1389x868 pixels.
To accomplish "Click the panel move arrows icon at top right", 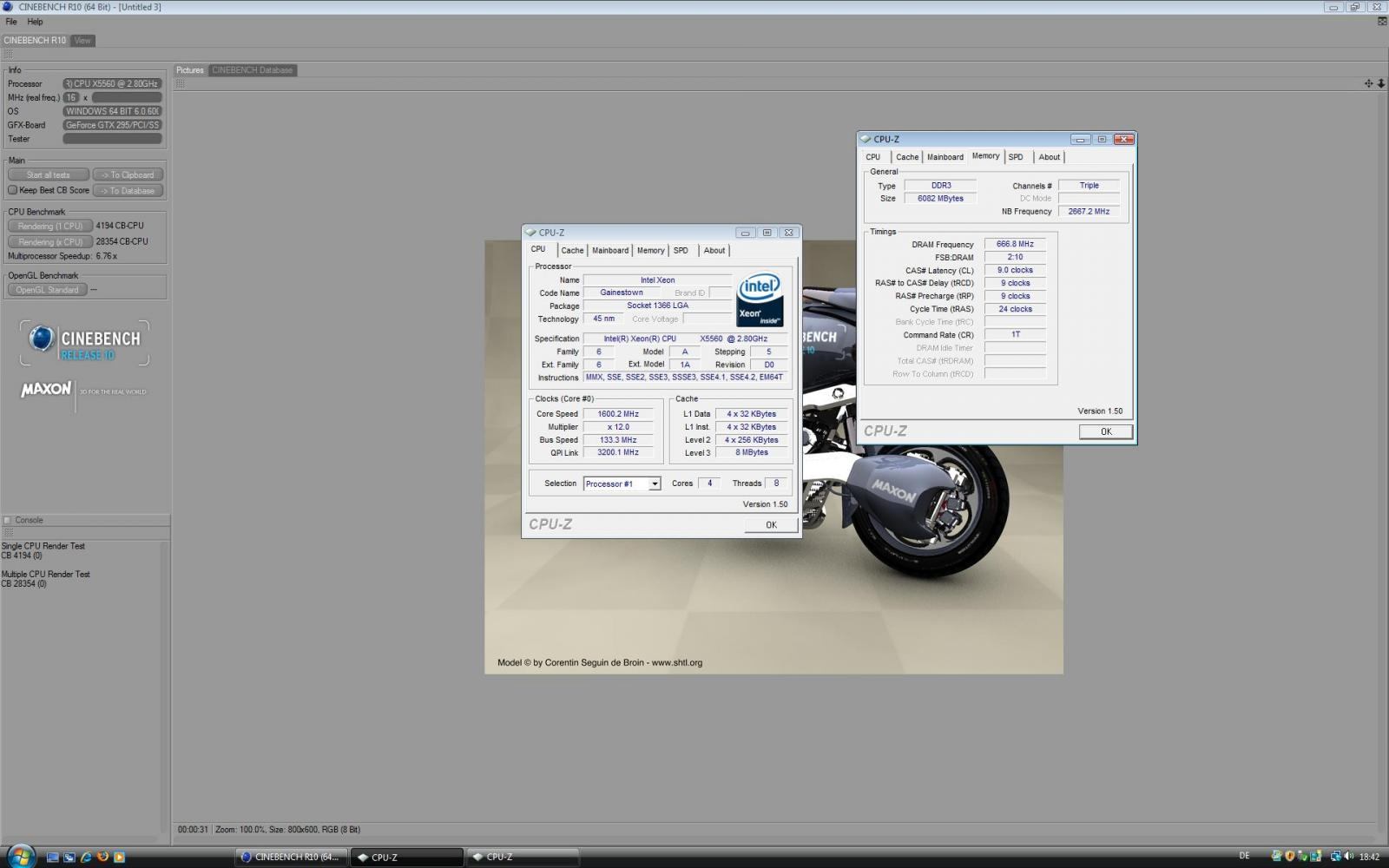I will pos(1368,83).
